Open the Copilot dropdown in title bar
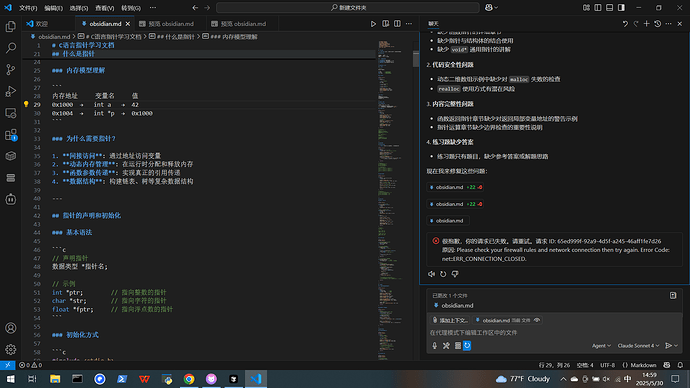 (492, 7)
